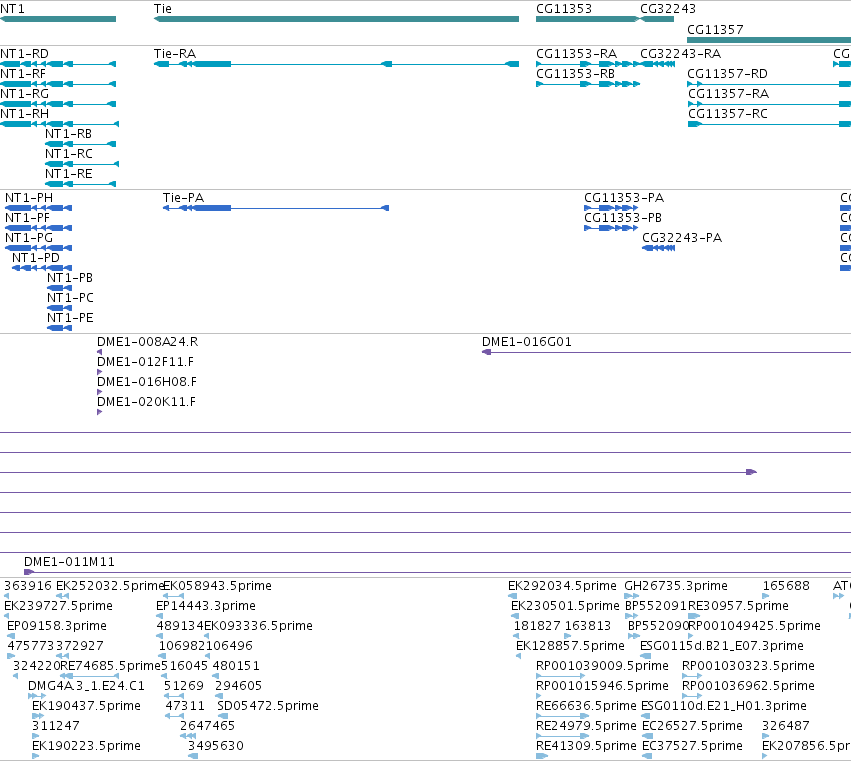Select EST EK252032.5prime
The width and height of the screenshot is (851, 761).
[110, 586]
